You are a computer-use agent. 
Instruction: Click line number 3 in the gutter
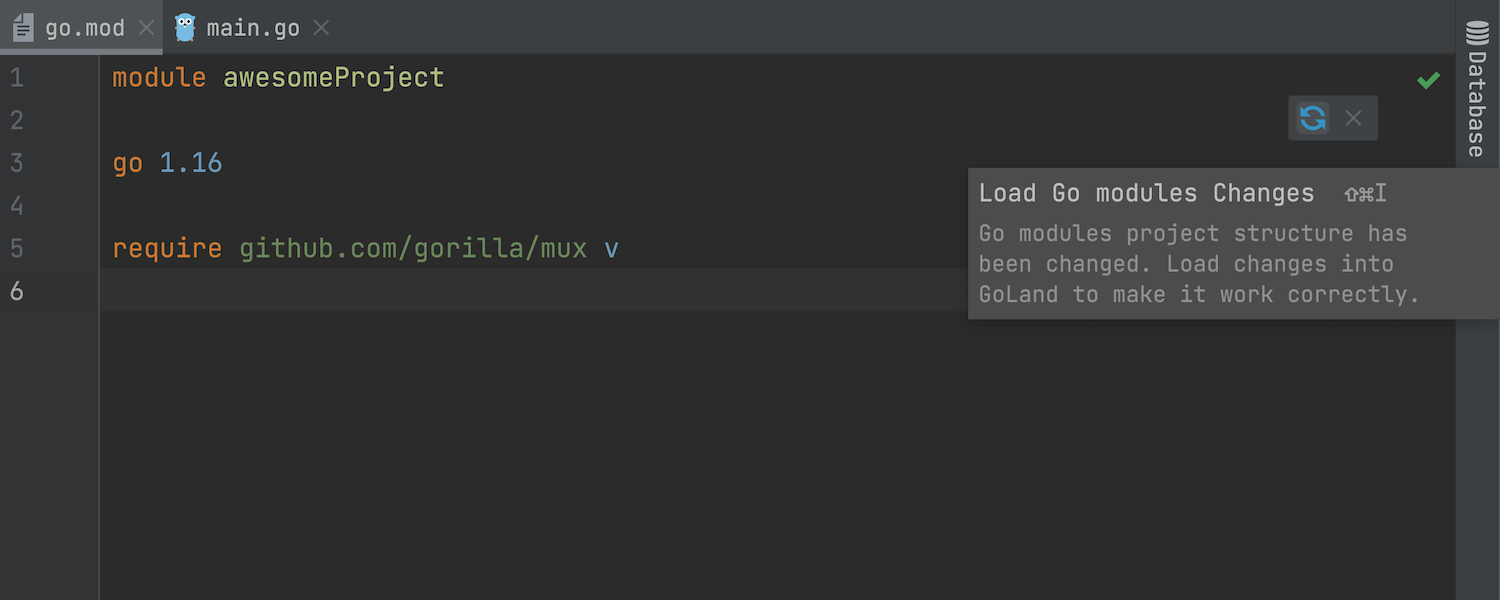(16, 163)
